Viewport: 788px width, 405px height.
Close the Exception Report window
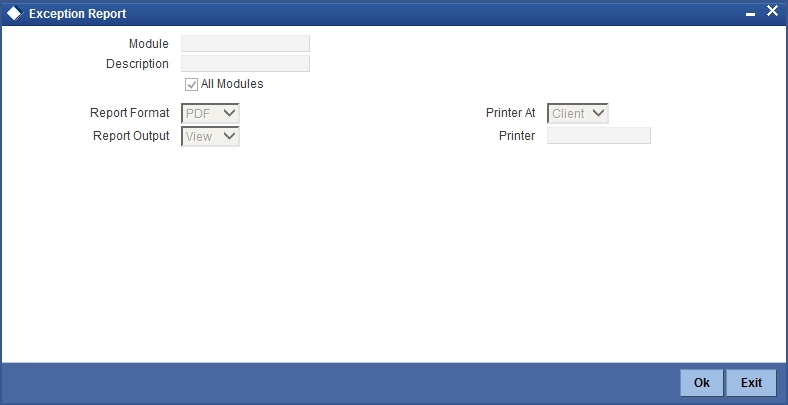pyautogui.click(x=772, y=11)
